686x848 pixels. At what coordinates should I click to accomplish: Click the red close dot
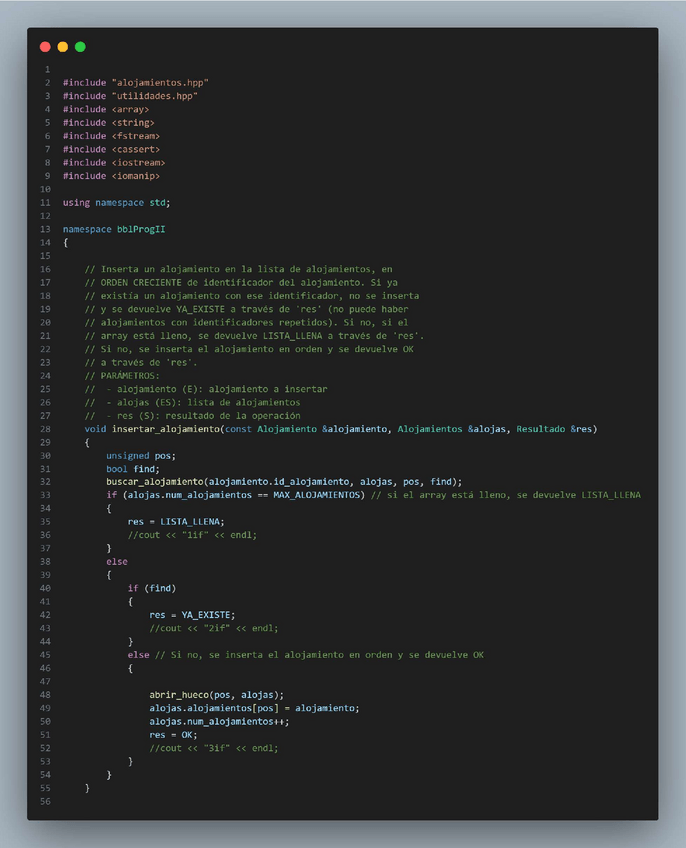click(45, 47)
